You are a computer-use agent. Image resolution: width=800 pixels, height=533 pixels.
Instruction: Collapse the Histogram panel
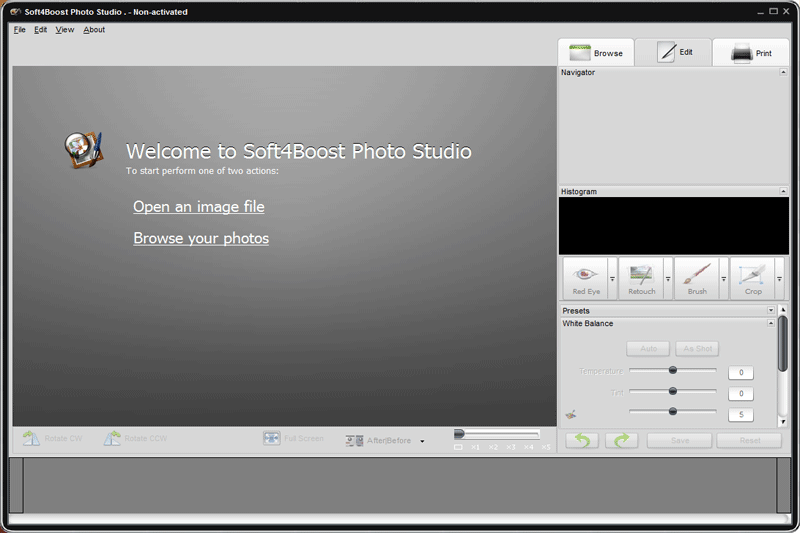pyautogui.click(x=783, y=191)
